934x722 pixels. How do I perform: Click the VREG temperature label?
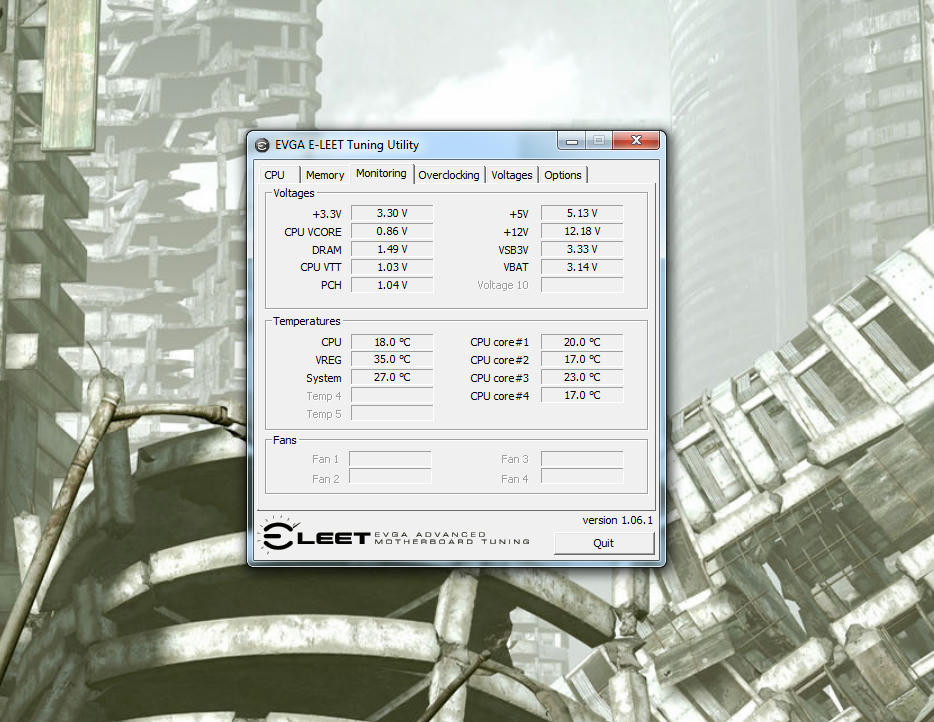328,360
